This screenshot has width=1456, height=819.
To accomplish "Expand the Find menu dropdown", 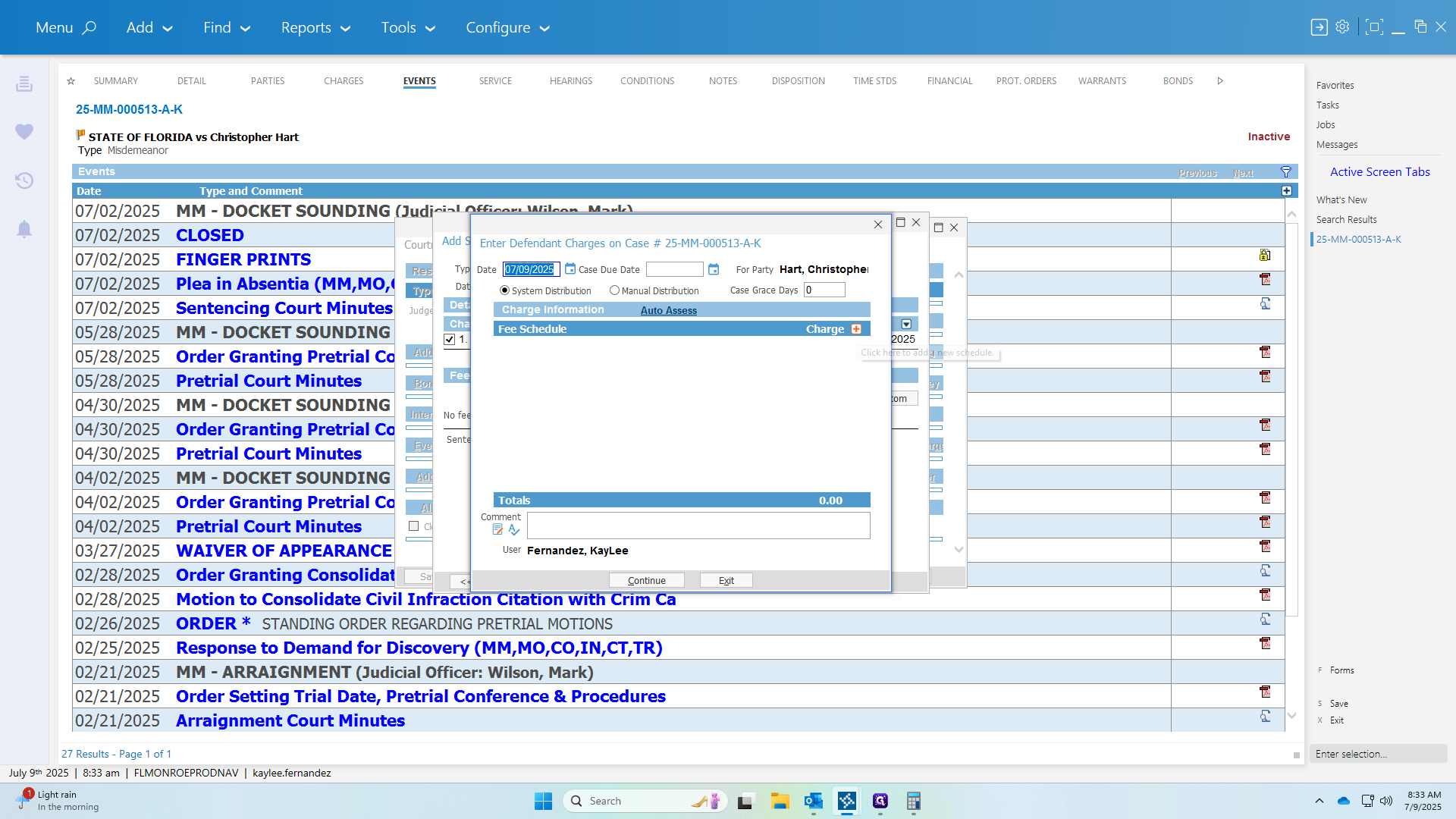I will click(x=226, y=28).
